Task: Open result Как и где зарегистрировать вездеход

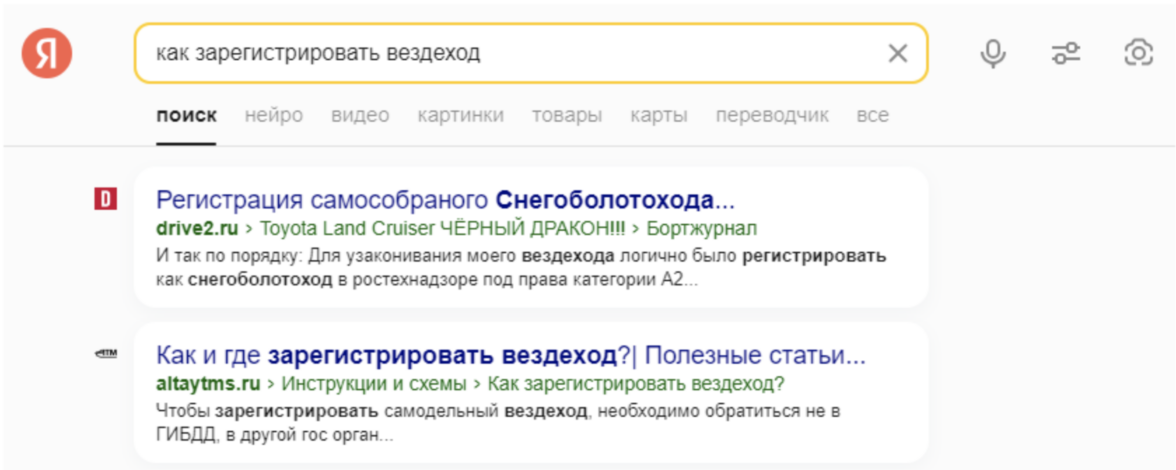Action: [x=510, y=355]
